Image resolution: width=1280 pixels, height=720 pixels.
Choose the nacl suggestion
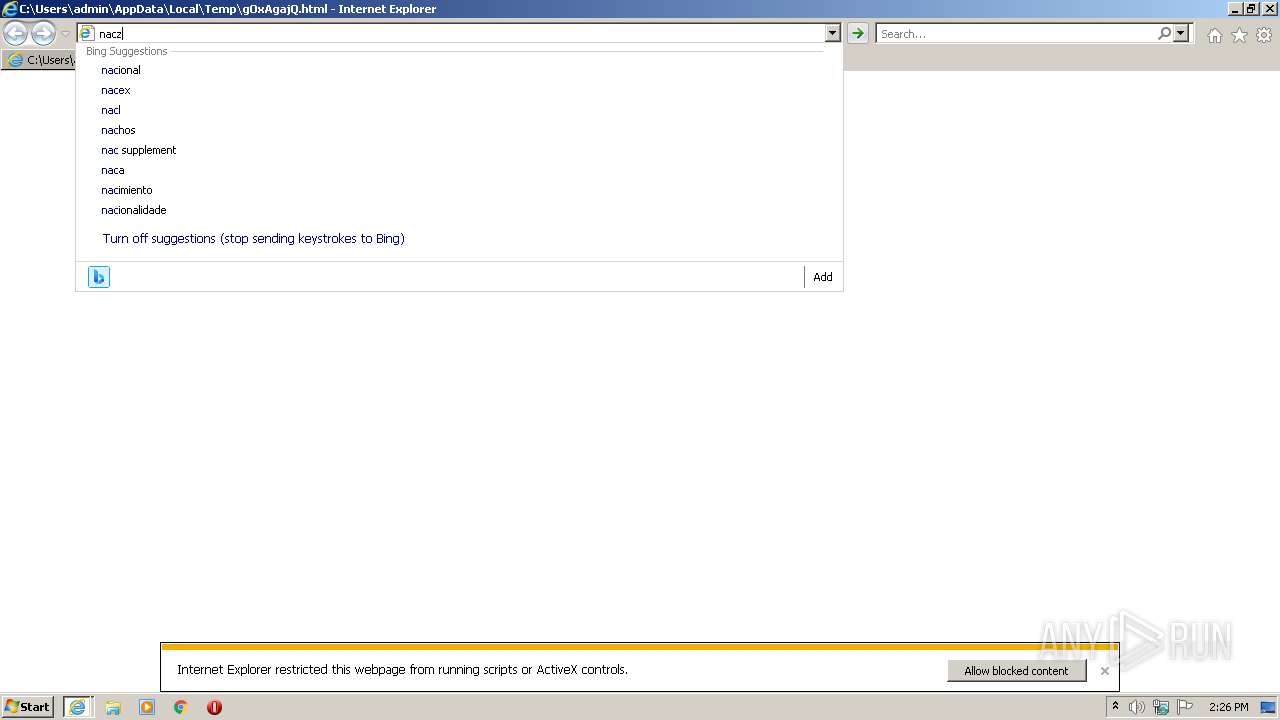tap(111, 110)
